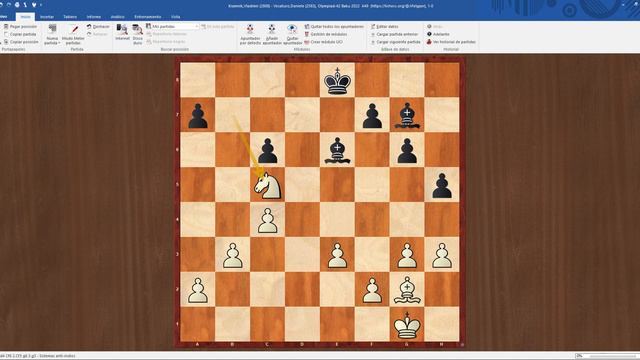Click Iniciar Mejor partida pencil icon
640x360 pixels.
(x=74, y=29)
